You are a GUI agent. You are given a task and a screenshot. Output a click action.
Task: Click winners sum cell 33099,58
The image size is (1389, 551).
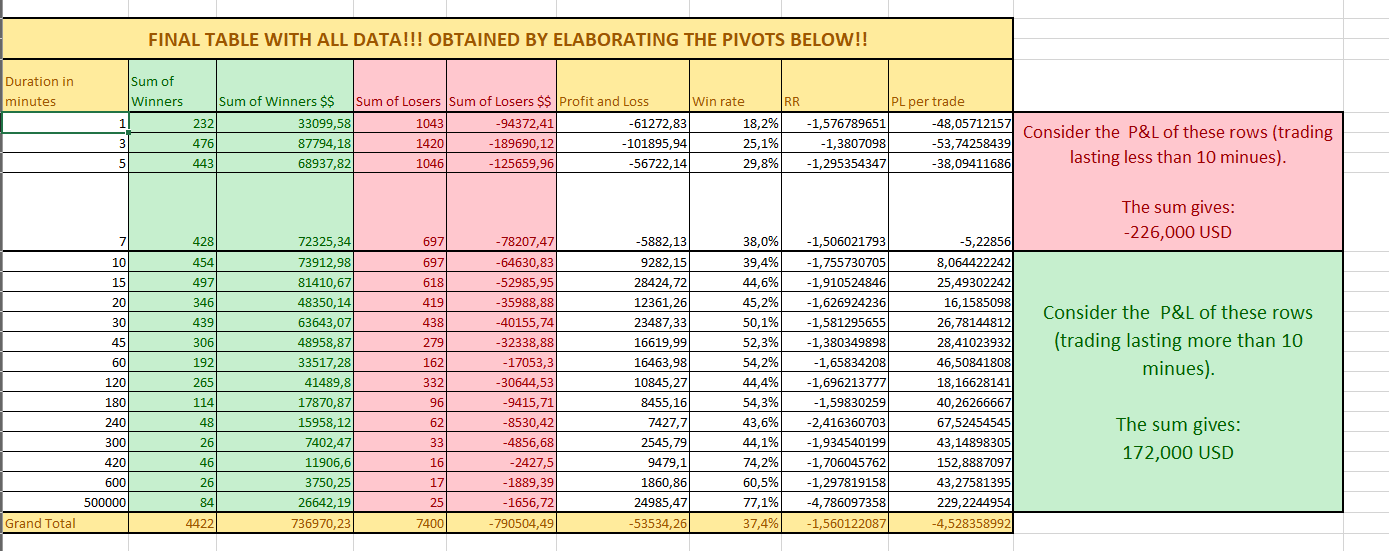click(285, 123)
